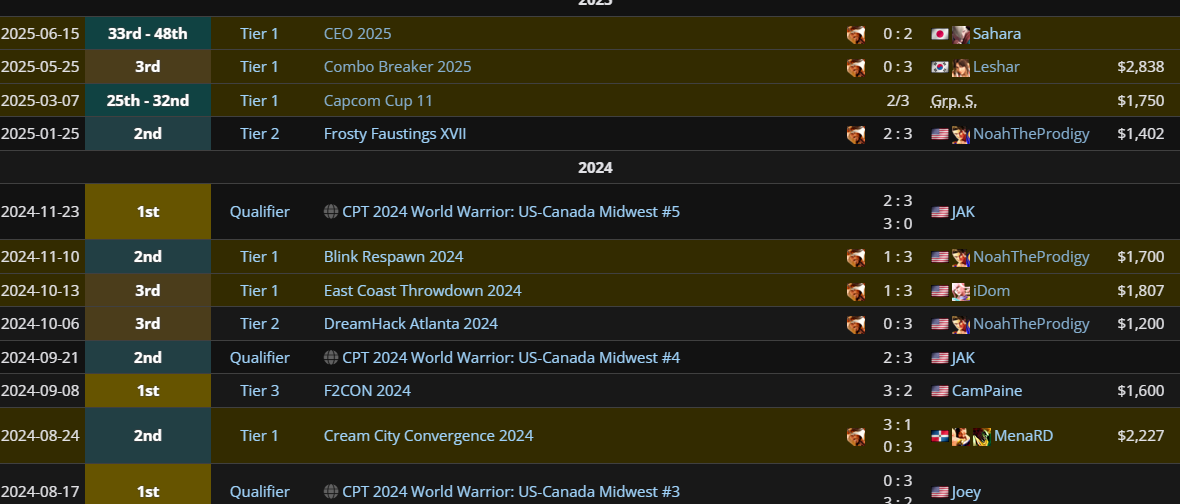Open the Blink Respawn 2024 link
The height and width of the screenshot is (504, 1180).
click(x=394, y=257)
